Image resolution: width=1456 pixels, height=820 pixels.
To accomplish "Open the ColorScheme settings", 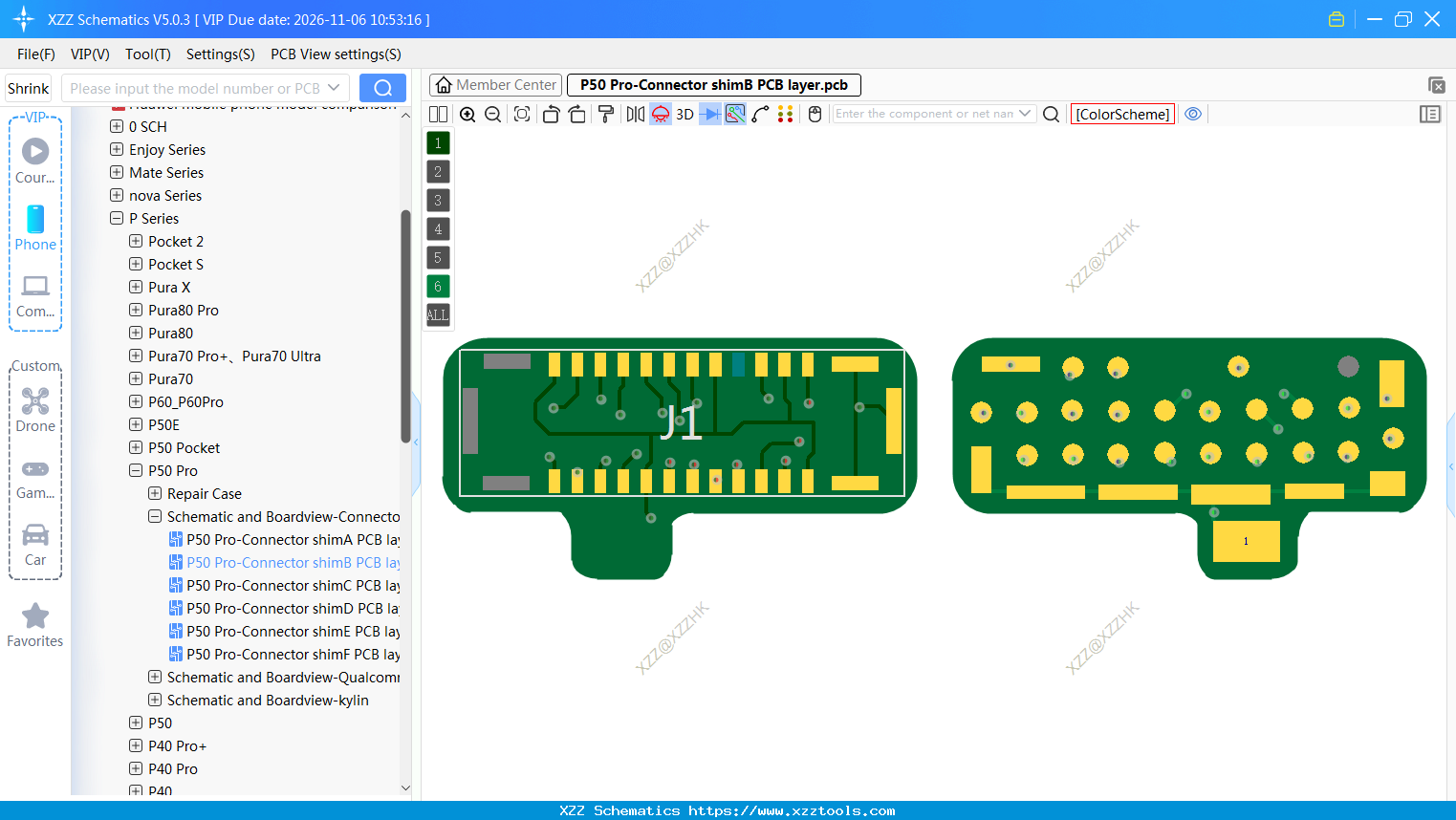I will coord(1122,114).
